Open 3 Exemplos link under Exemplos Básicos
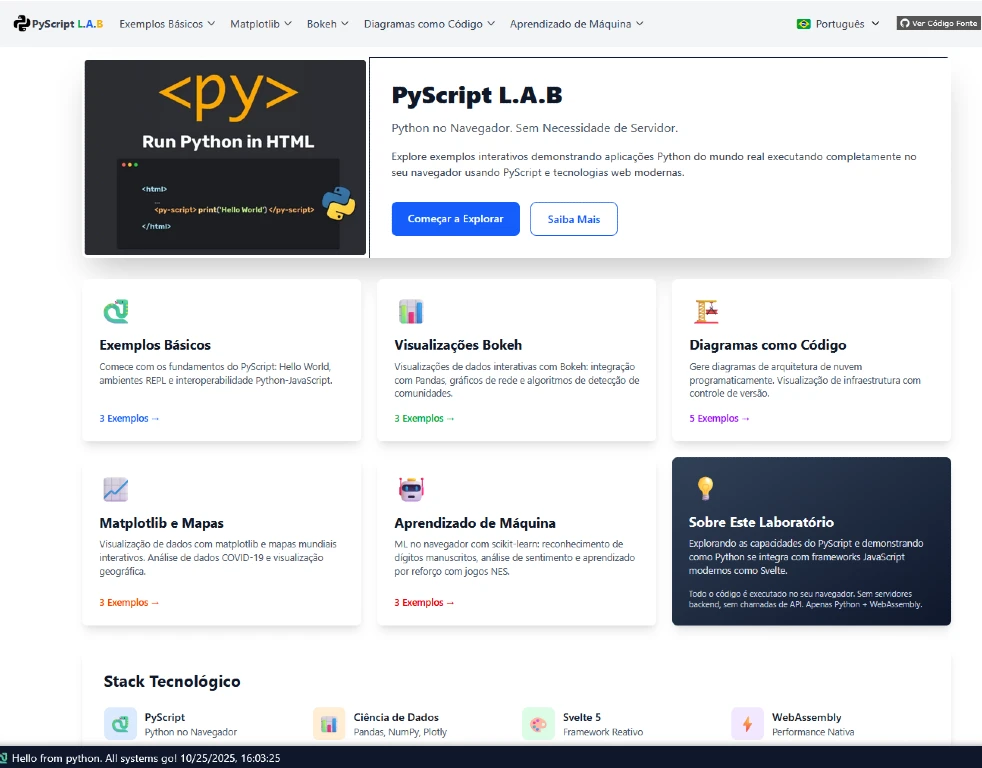Screen dimensions: 982x768 129,418
